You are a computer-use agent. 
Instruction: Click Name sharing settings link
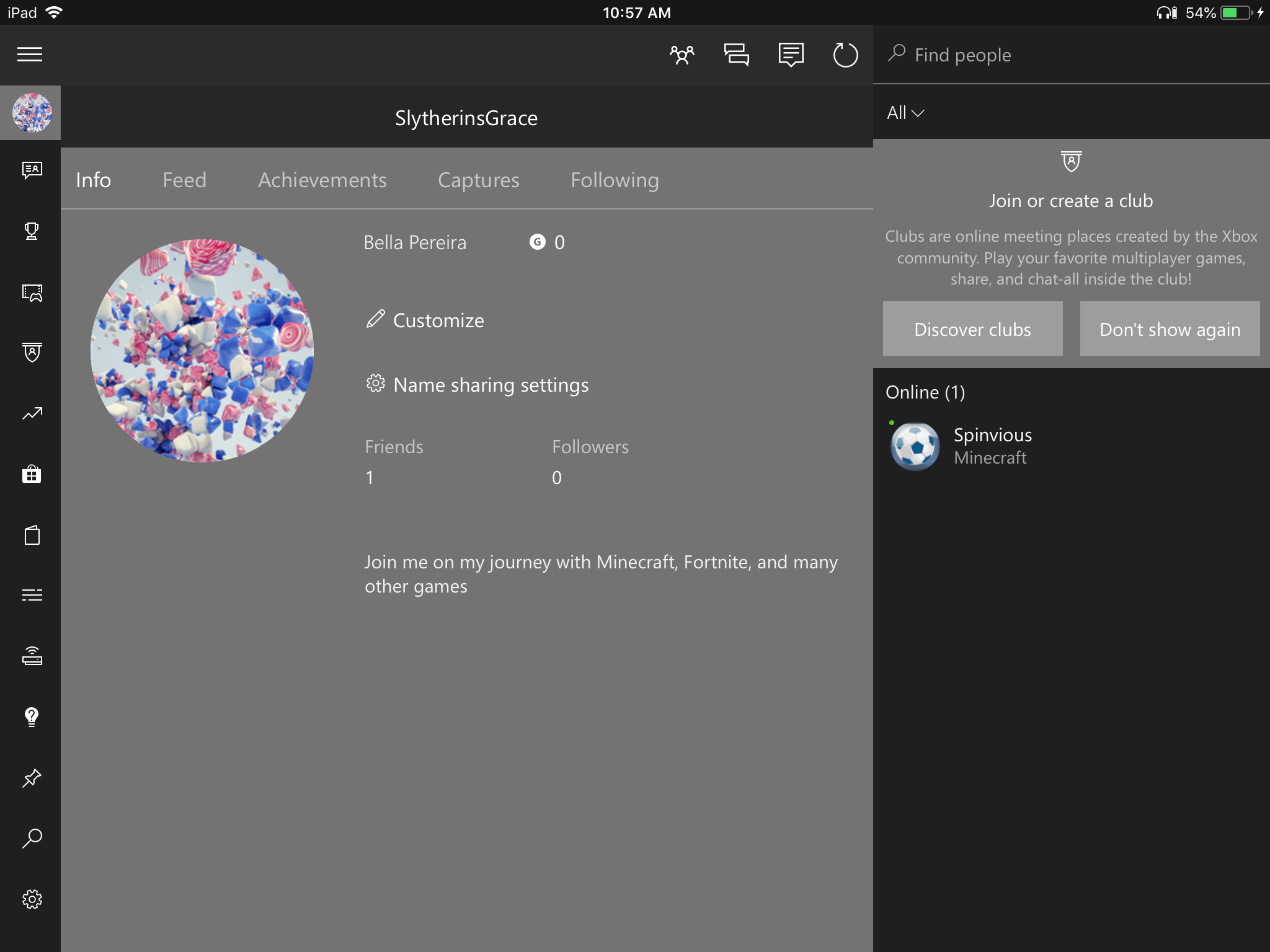pyautogui.click(x=490, y=385)
